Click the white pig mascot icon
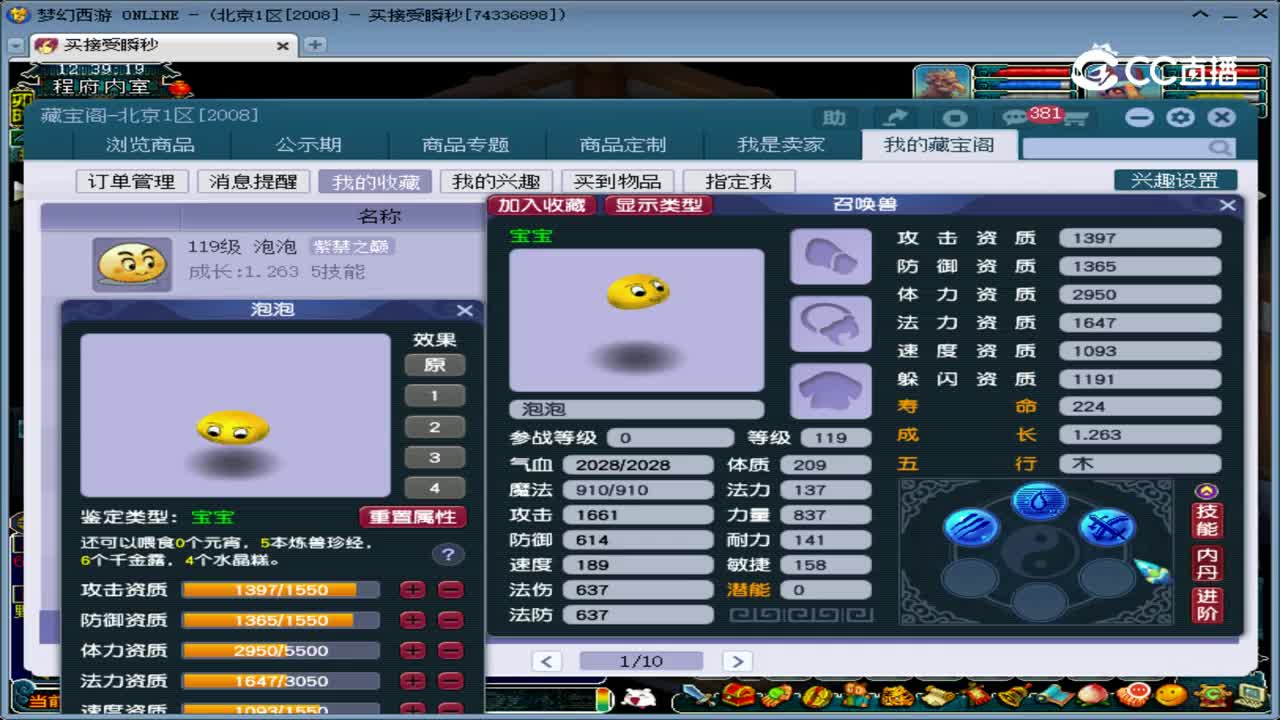This screenshot has width=1280, height=720. point(637,696)
